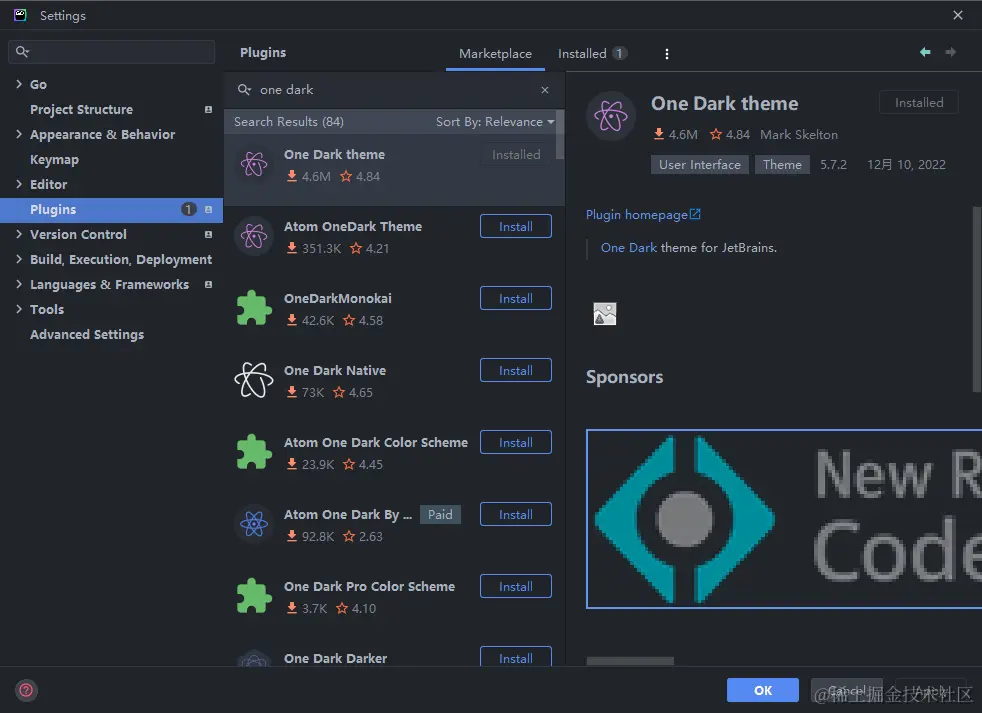Screen dimensions: 982x713
Task: Click One Dark theme list icon
Action: (254, 164)
